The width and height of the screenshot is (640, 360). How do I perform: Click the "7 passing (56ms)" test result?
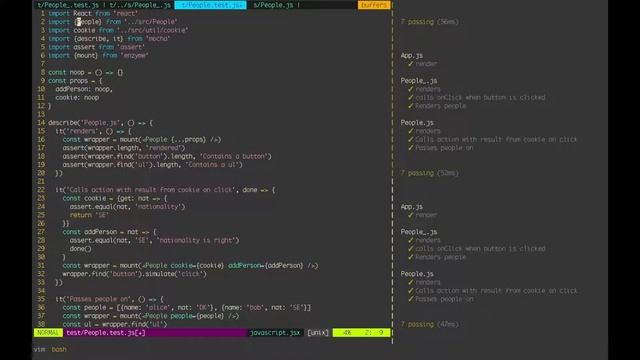pos(429,22)
